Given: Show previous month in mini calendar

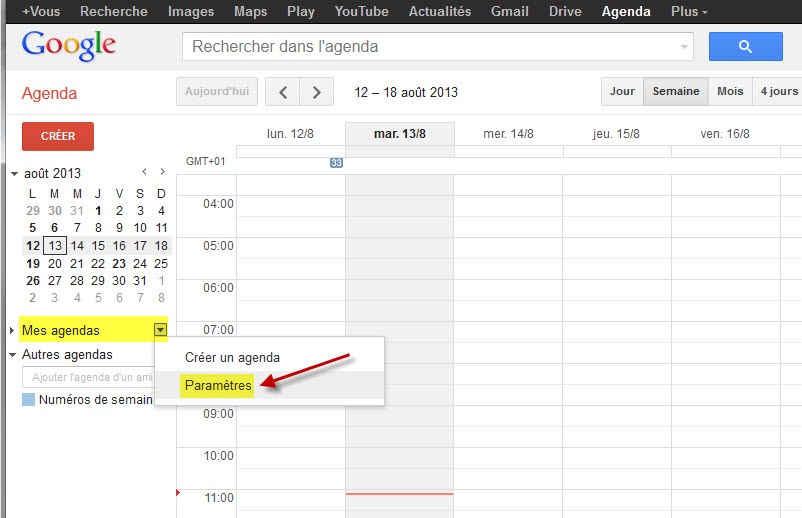Looking at the screenshot, I should click(x=144, y=172).
